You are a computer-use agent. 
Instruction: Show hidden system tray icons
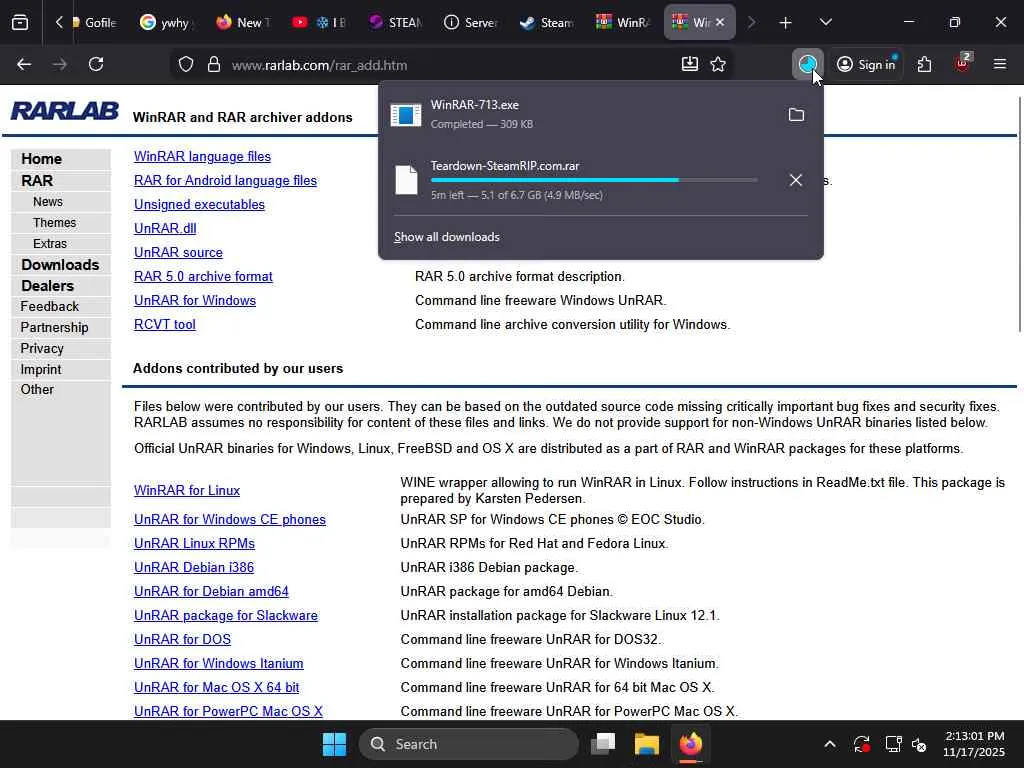(x=829, y=744)
